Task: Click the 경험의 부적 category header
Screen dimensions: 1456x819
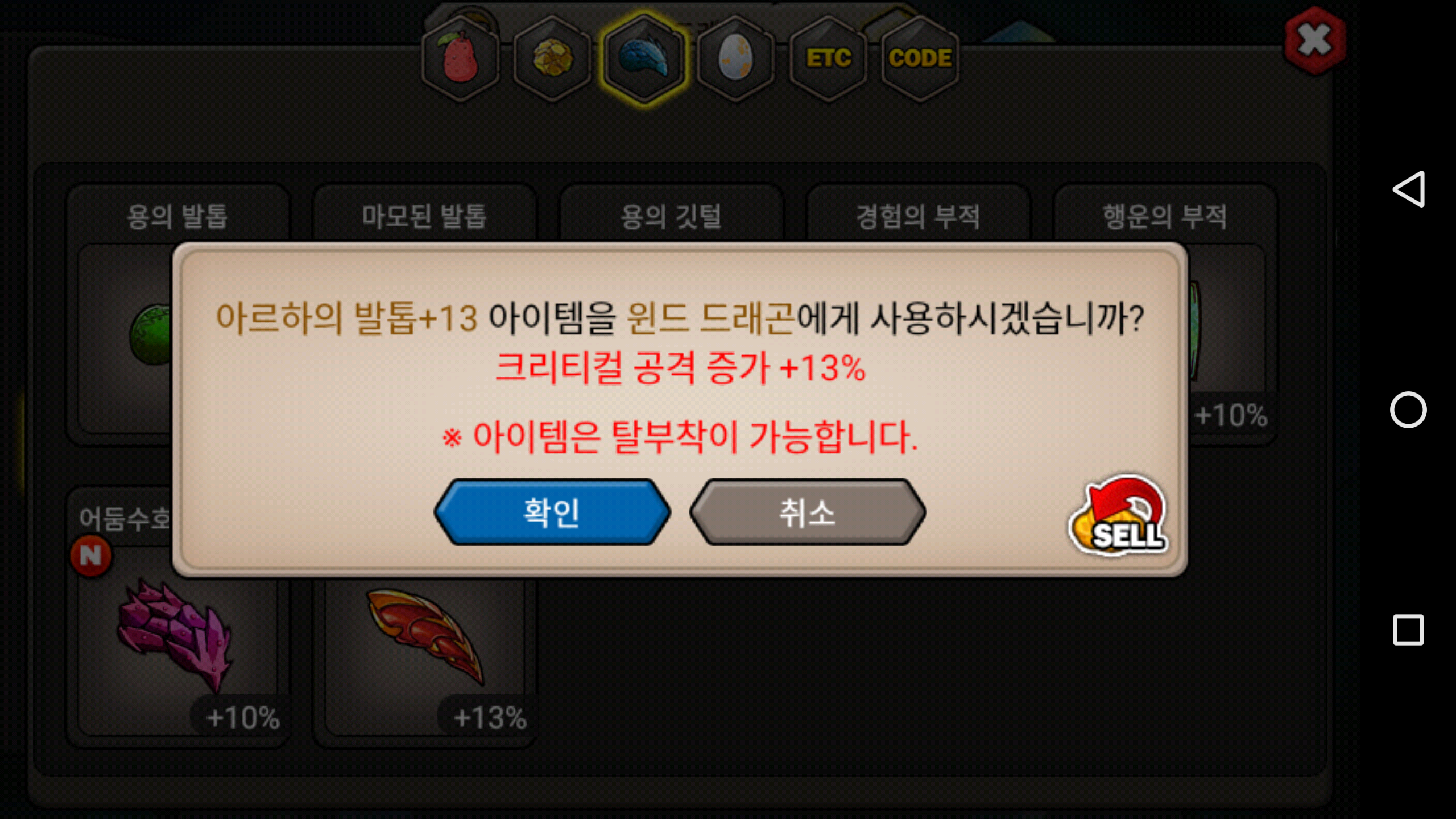Action: pos(918,216)
